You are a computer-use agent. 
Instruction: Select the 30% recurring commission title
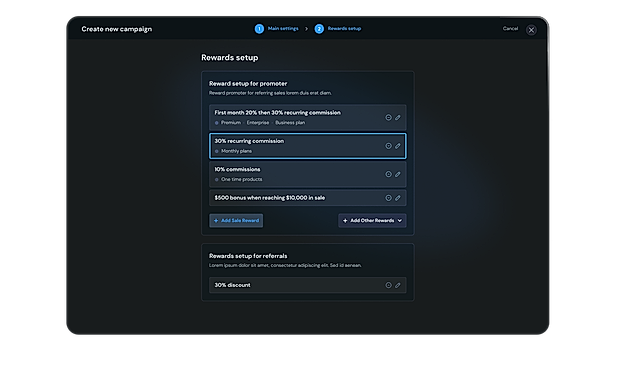[x=249, y=141]
